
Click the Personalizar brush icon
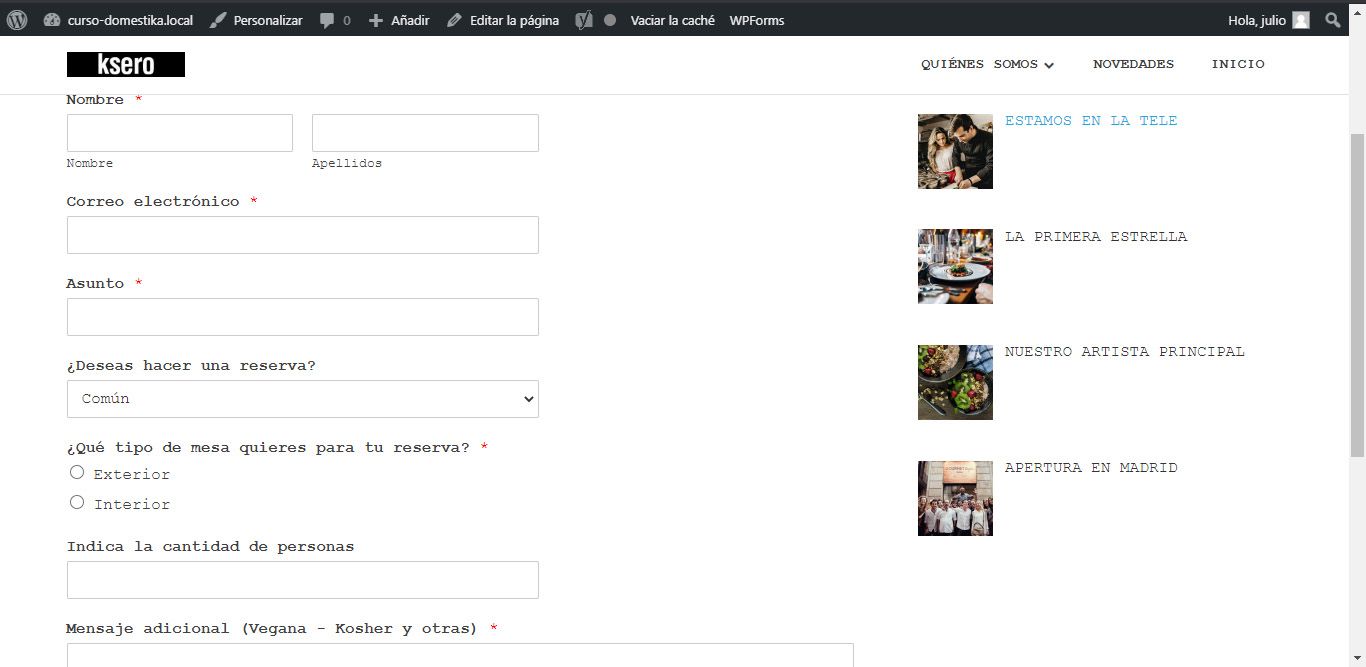pos(218,20)
